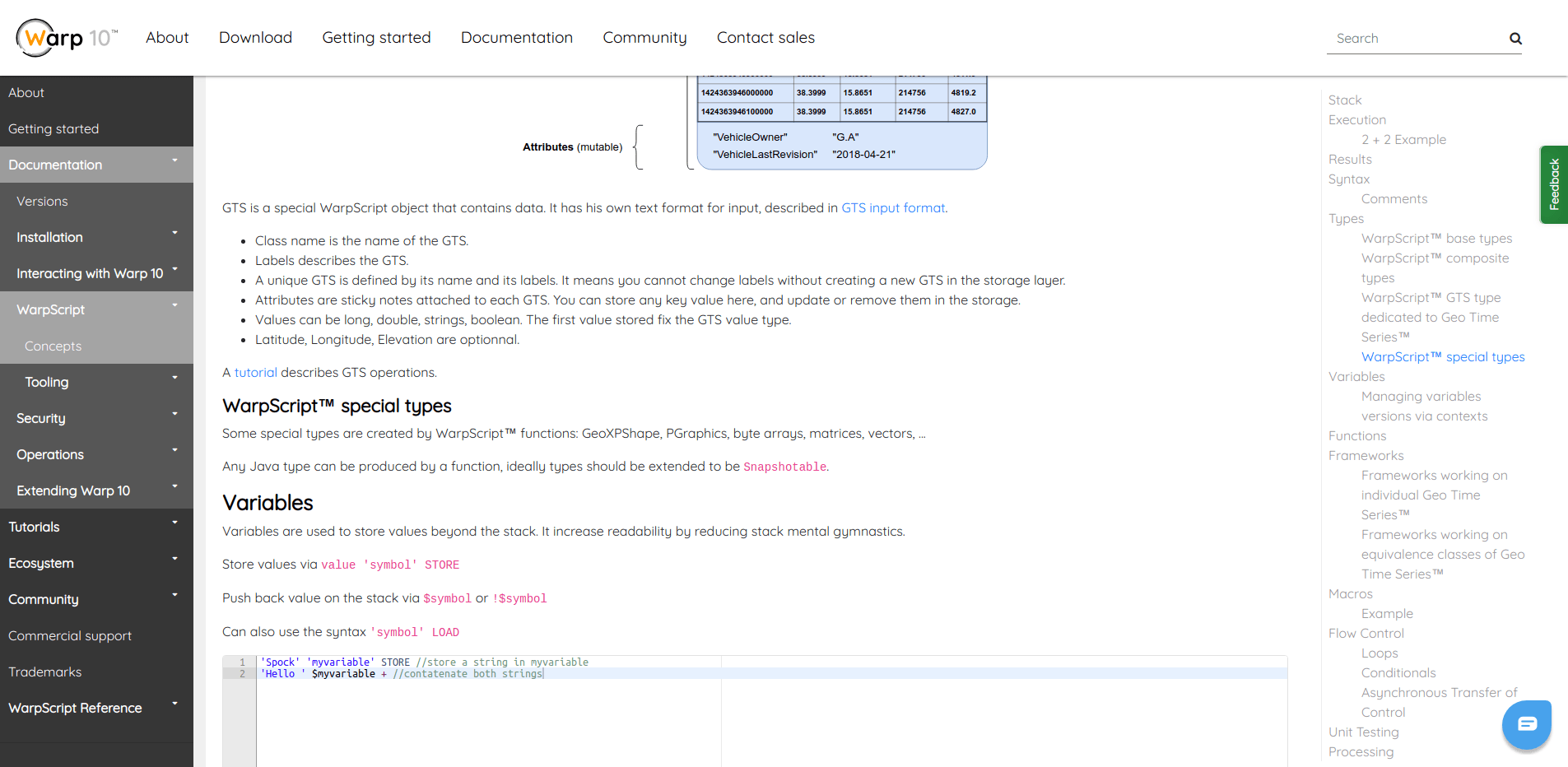This screenshot has height=767, width=1568.
Task: Open the green Feedback side tab
Action: pyautogui.click(x=1553, y=184)
